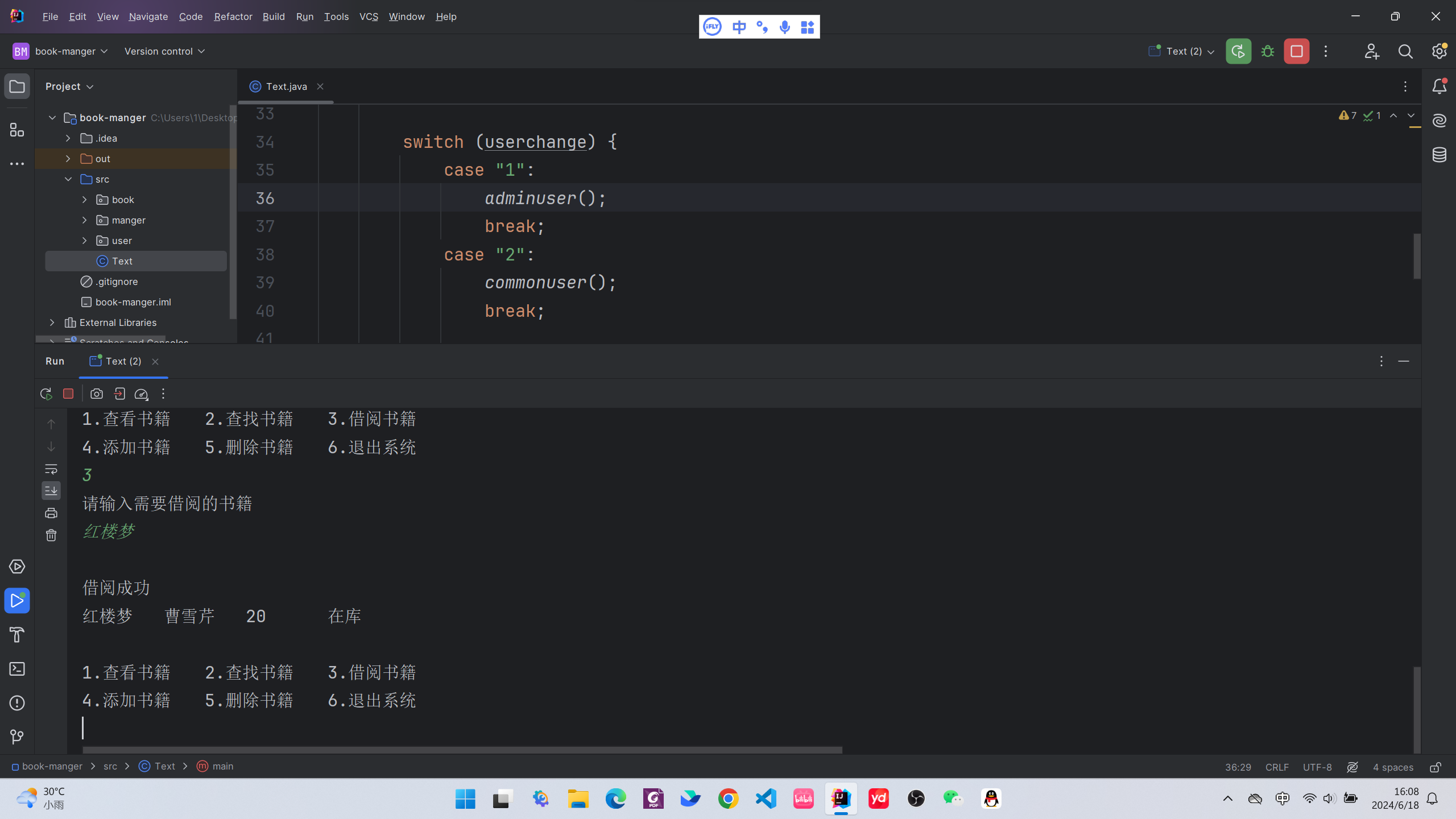Open Version control dropdown

[164, 51]
